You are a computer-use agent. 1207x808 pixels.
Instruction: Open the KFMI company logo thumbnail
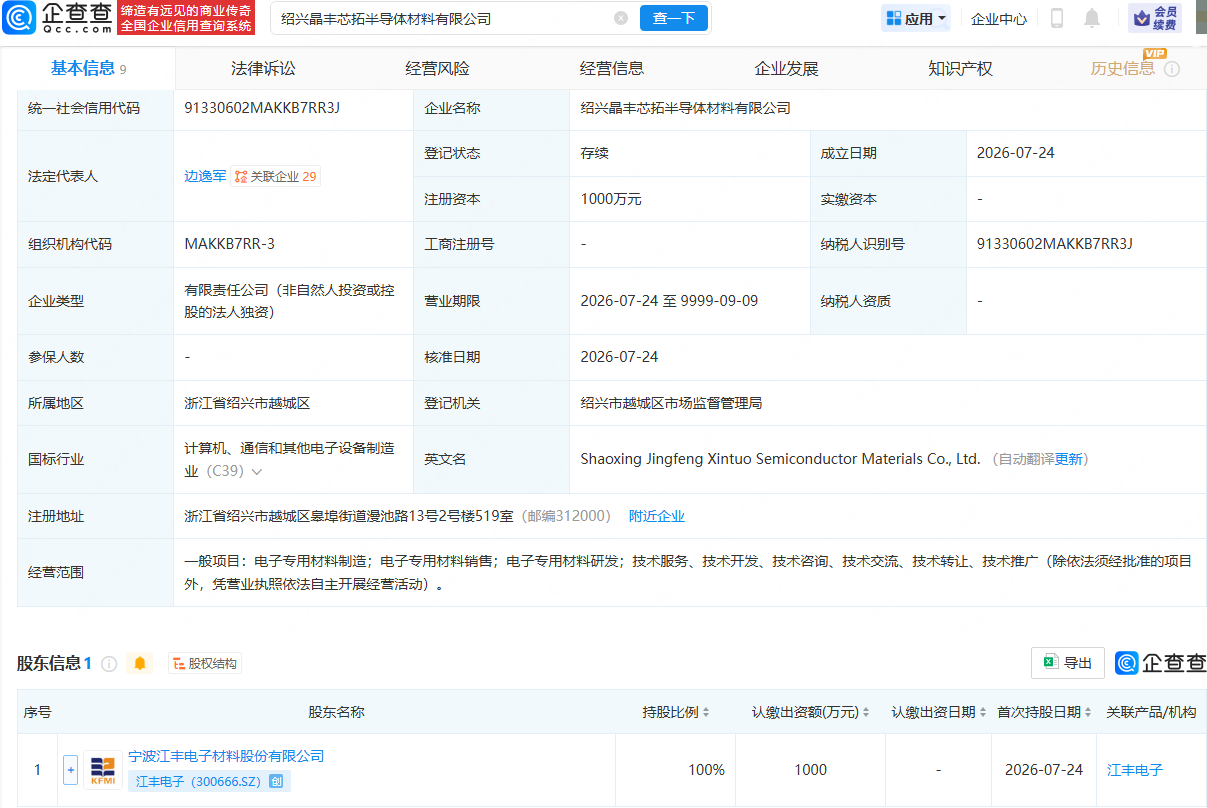point(103,769)
